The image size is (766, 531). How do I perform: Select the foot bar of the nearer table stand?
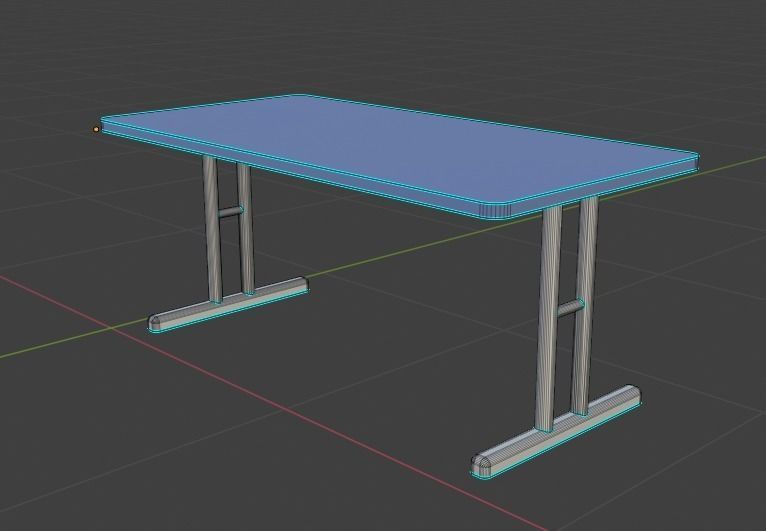pos(556,431)
